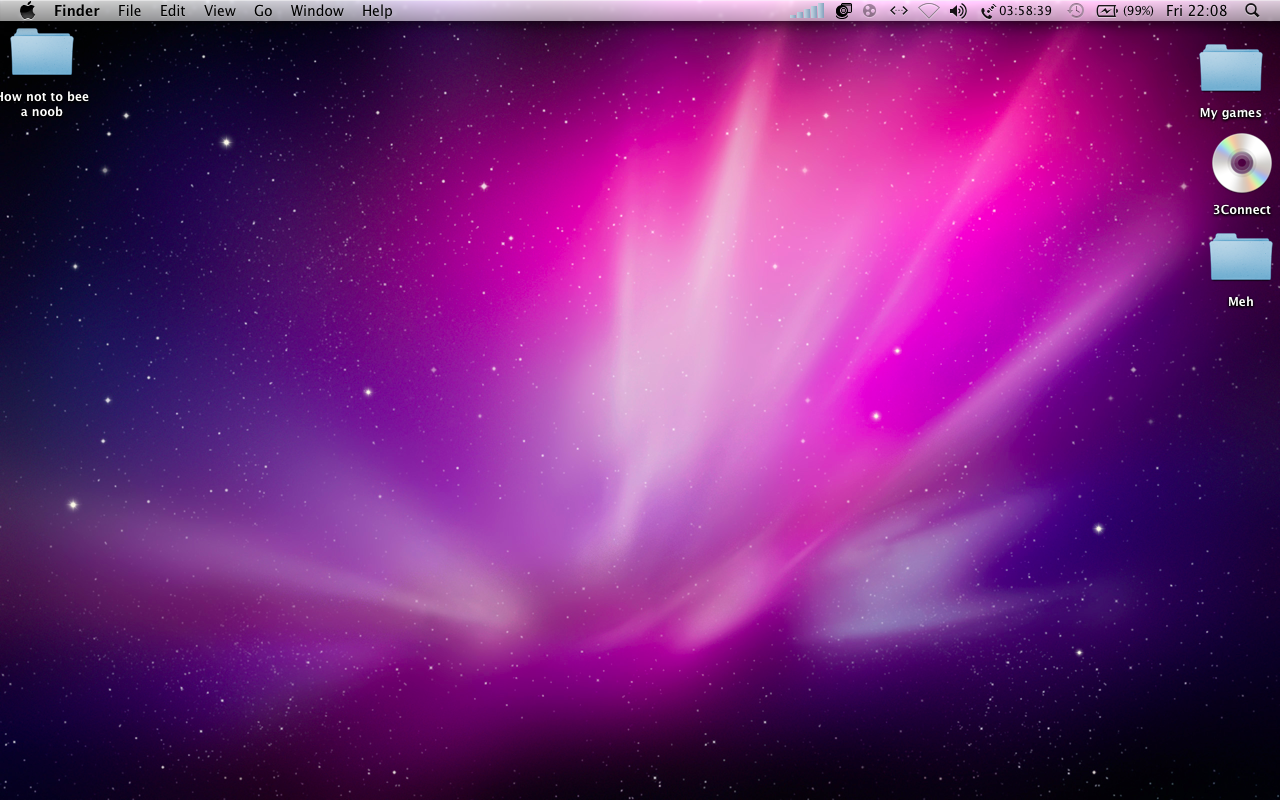Open the View menu
1280x800 pixels.
[219, 11]
